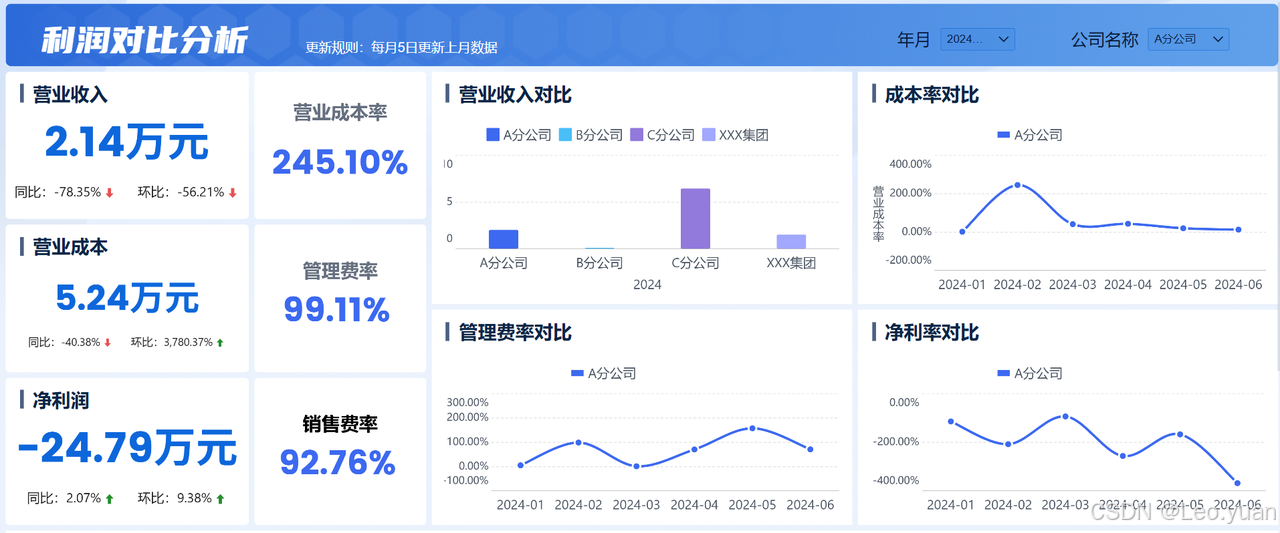Click the 400.00% y-axis label in 成本率对比
This screenshot has height=533, width=1280.
pos(910,163)
